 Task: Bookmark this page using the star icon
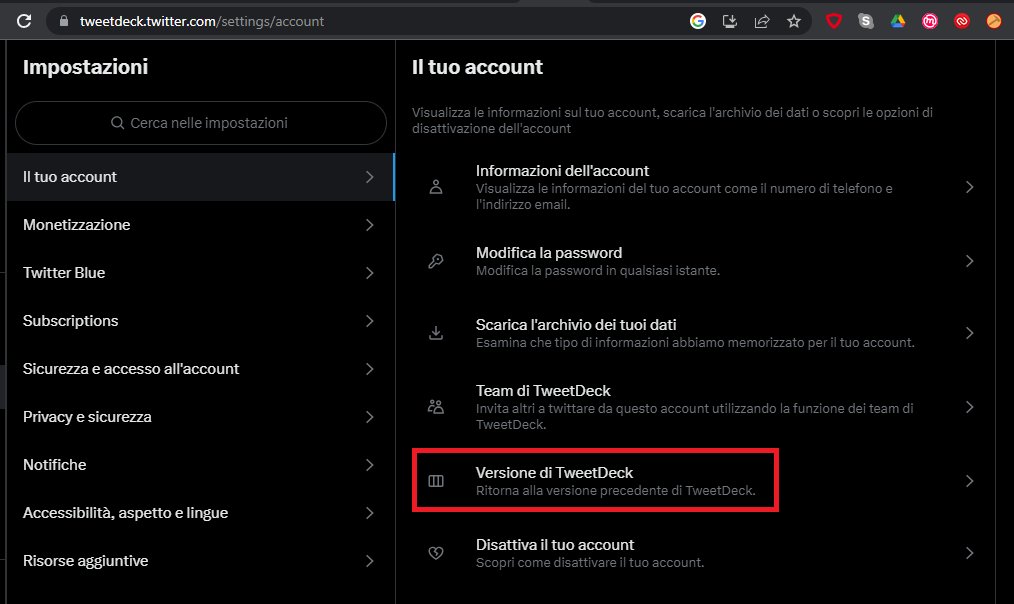[793, 20]
